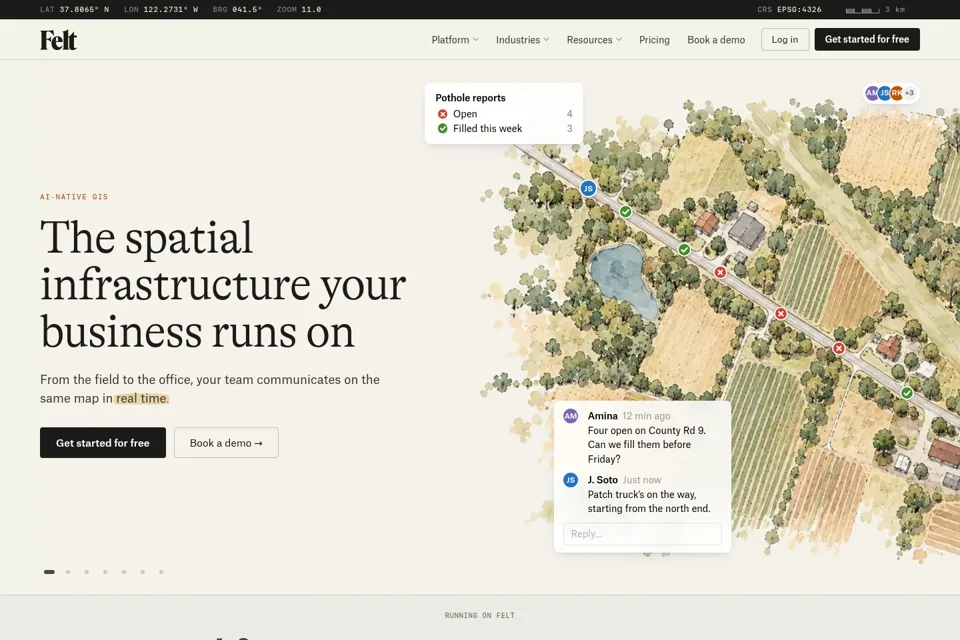Click the blue JS avatar at top right
This screenshot has height=640, width=960.
pos(885,93)
